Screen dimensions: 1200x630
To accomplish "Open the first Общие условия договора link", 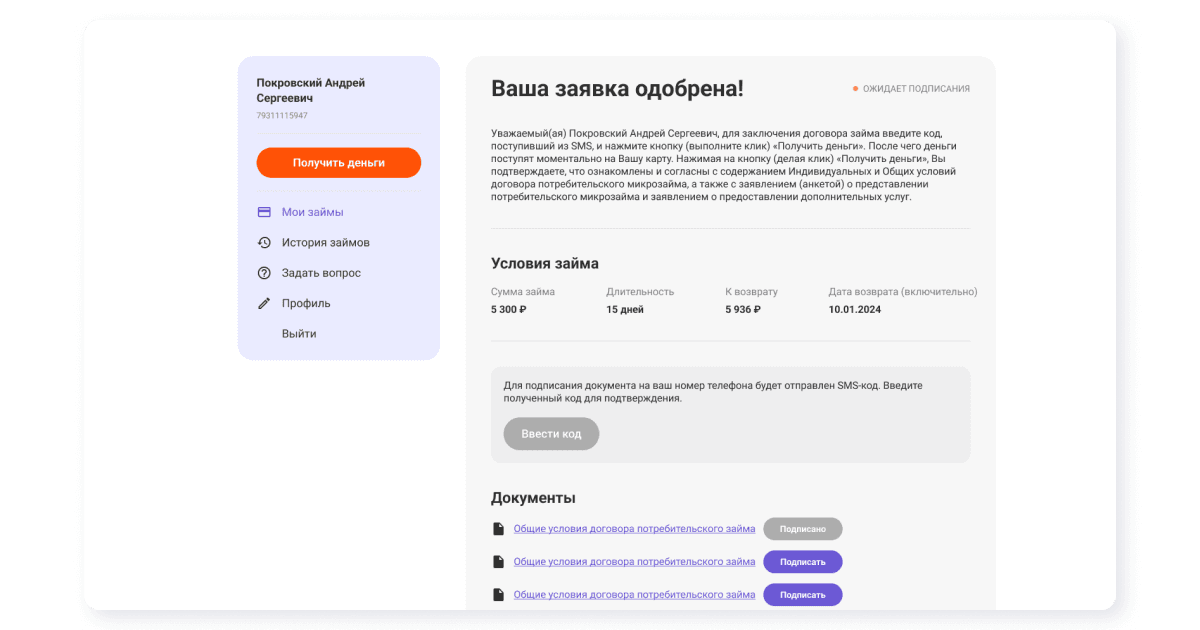I will (634, 528).
